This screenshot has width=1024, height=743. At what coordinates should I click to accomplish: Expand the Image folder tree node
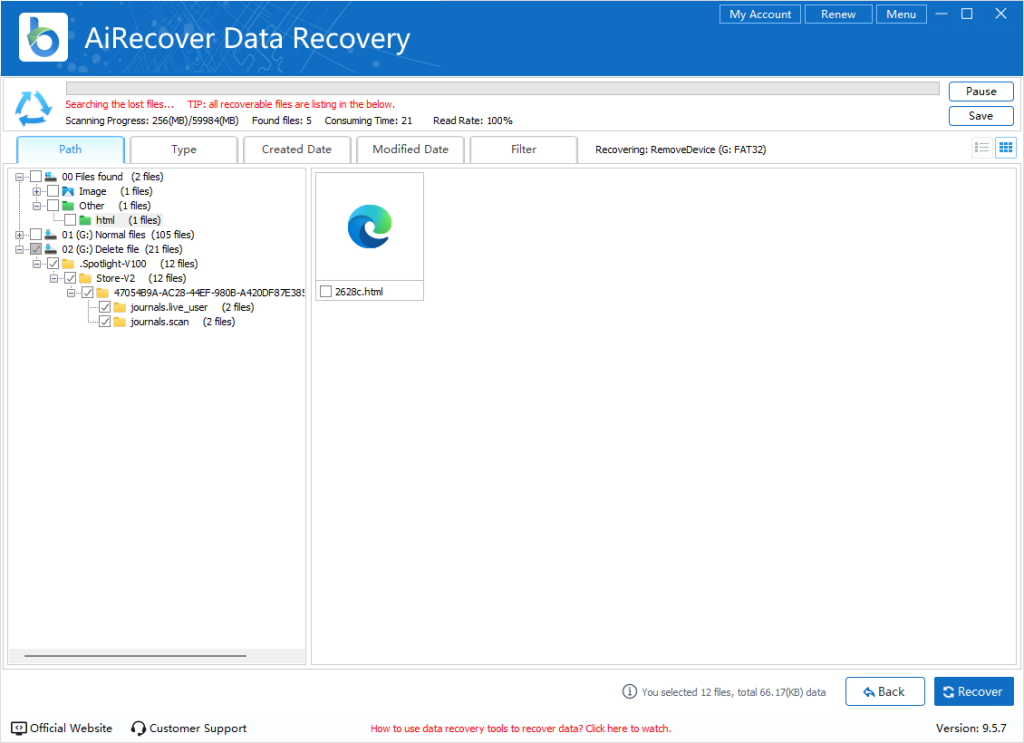coord(37,191)
